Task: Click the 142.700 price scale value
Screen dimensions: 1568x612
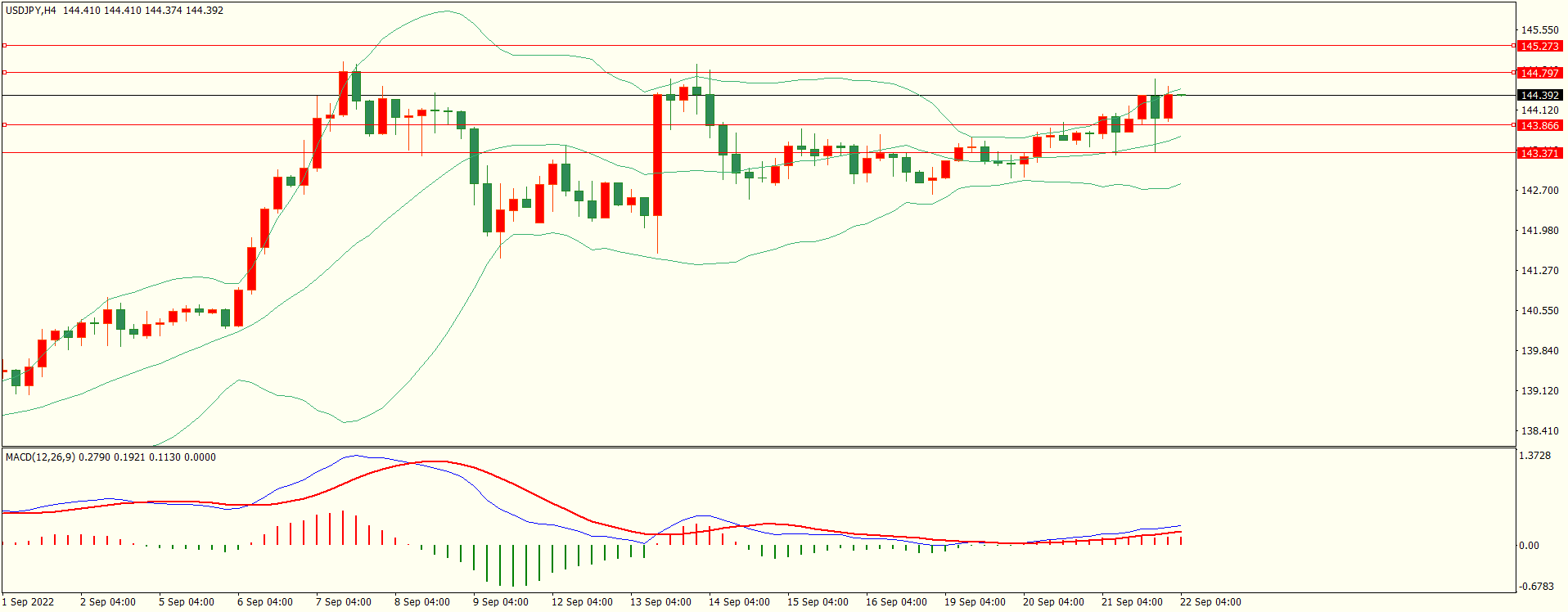Action: (1539, 191)
